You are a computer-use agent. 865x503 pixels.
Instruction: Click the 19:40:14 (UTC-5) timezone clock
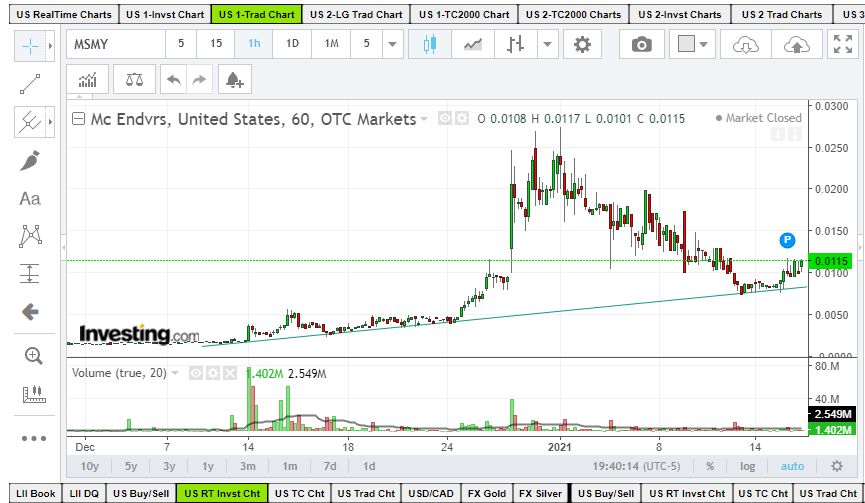[636, 466]
